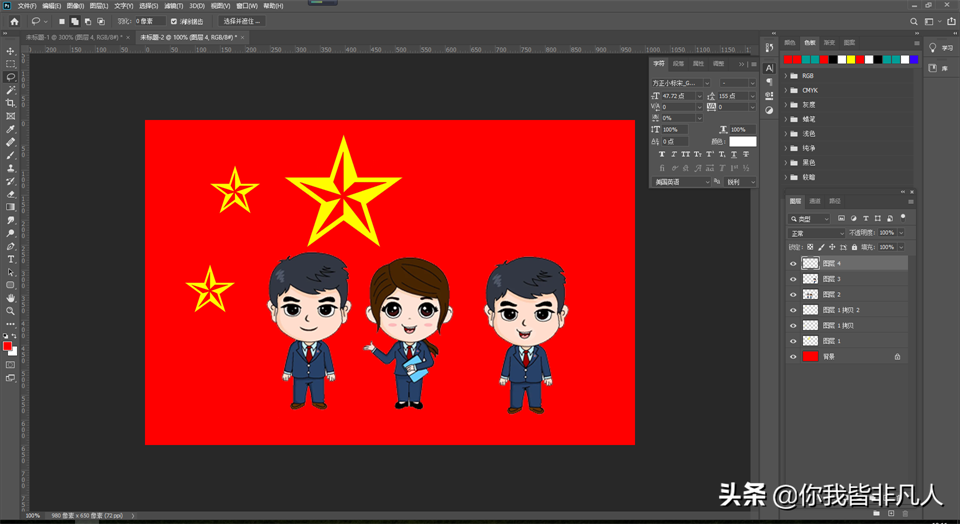960x524 pixels.
Task: Hide layer 图层 1 拷贝 eye icon
Action: click(x=793, y=326)
